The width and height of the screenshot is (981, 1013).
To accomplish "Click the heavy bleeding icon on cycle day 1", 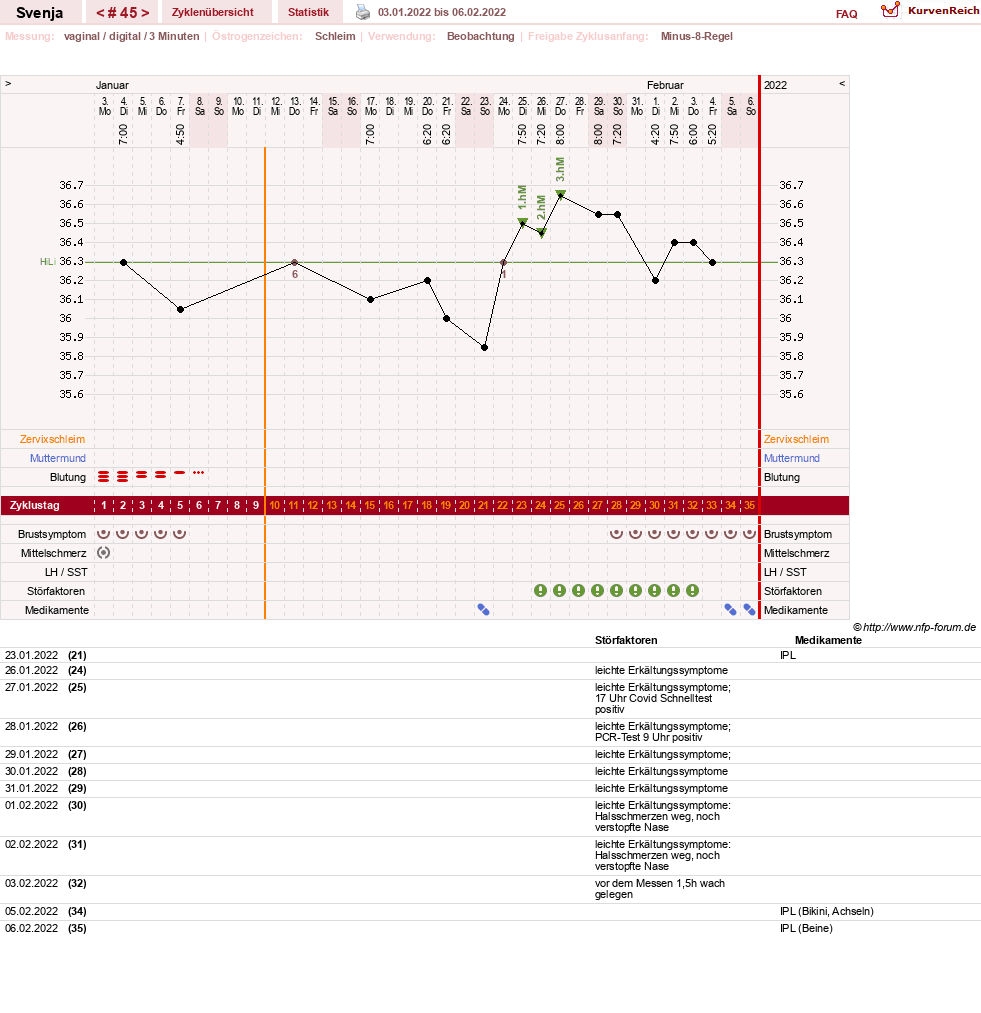I will pos(103,477).
